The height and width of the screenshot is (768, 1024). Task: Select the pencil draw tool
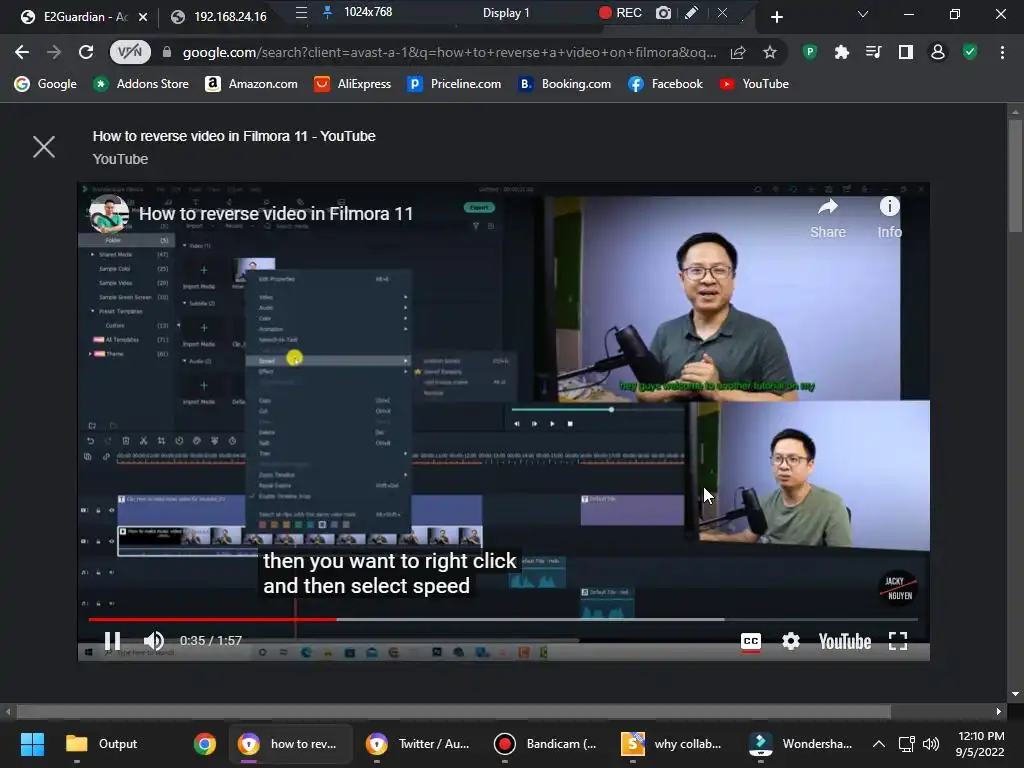tap(692, 13)
